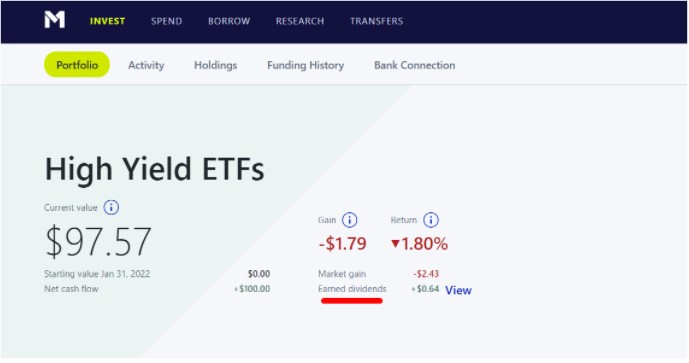The image size is (689, 363).
Task: Click the Earned dividends label
Action: click(352, 289)
